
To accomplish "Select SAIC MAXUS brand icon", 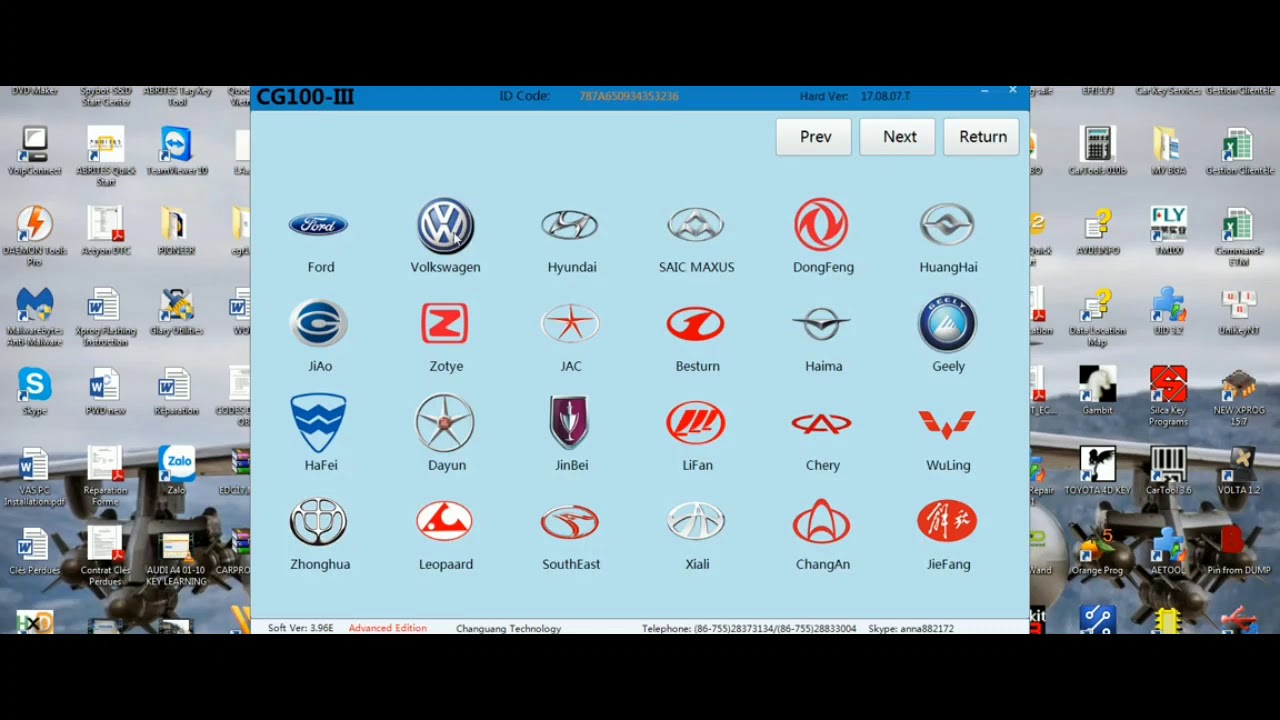I will tap(696, 225).
